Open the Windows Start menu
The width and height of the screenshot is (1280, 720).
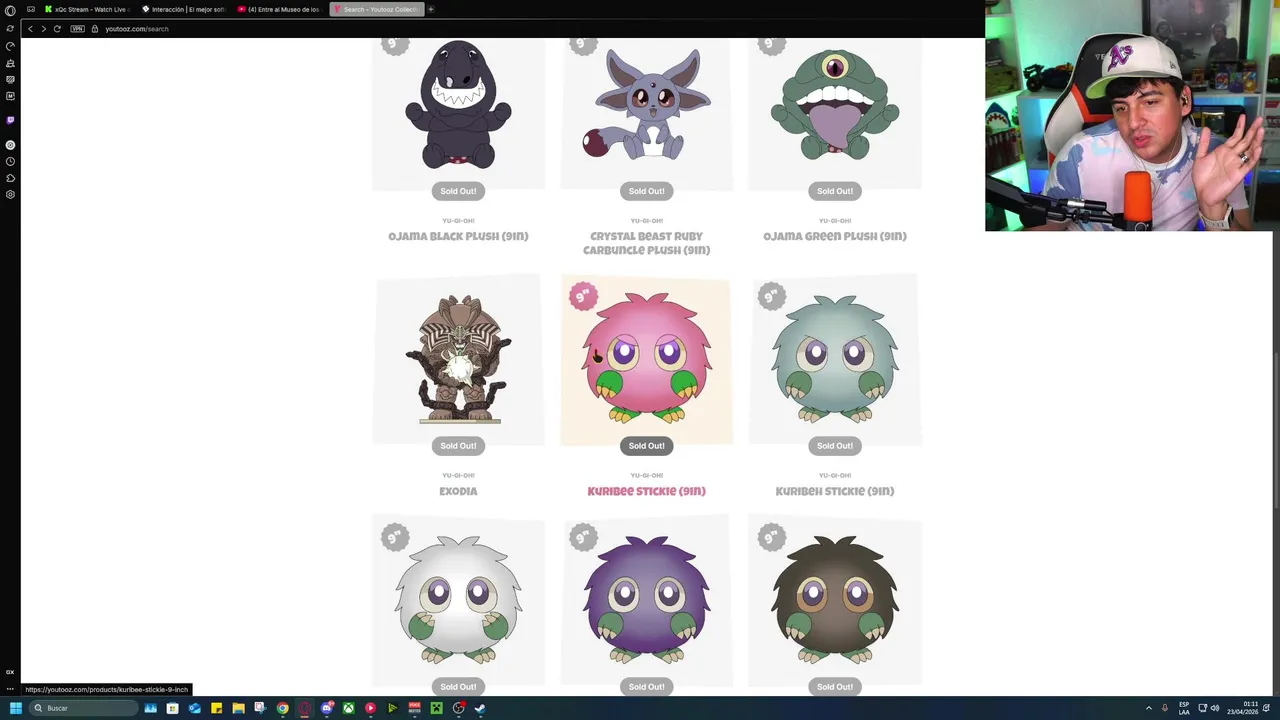(x=15, y=708)
